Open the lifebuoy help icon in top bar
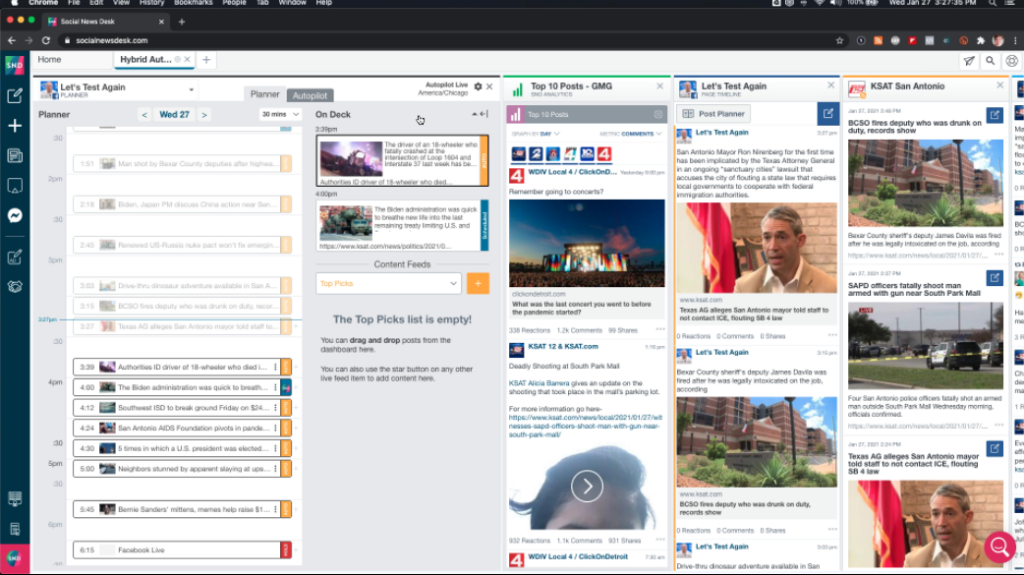Viewport: 1024px width, 575px height. [x=1012, y=61]
